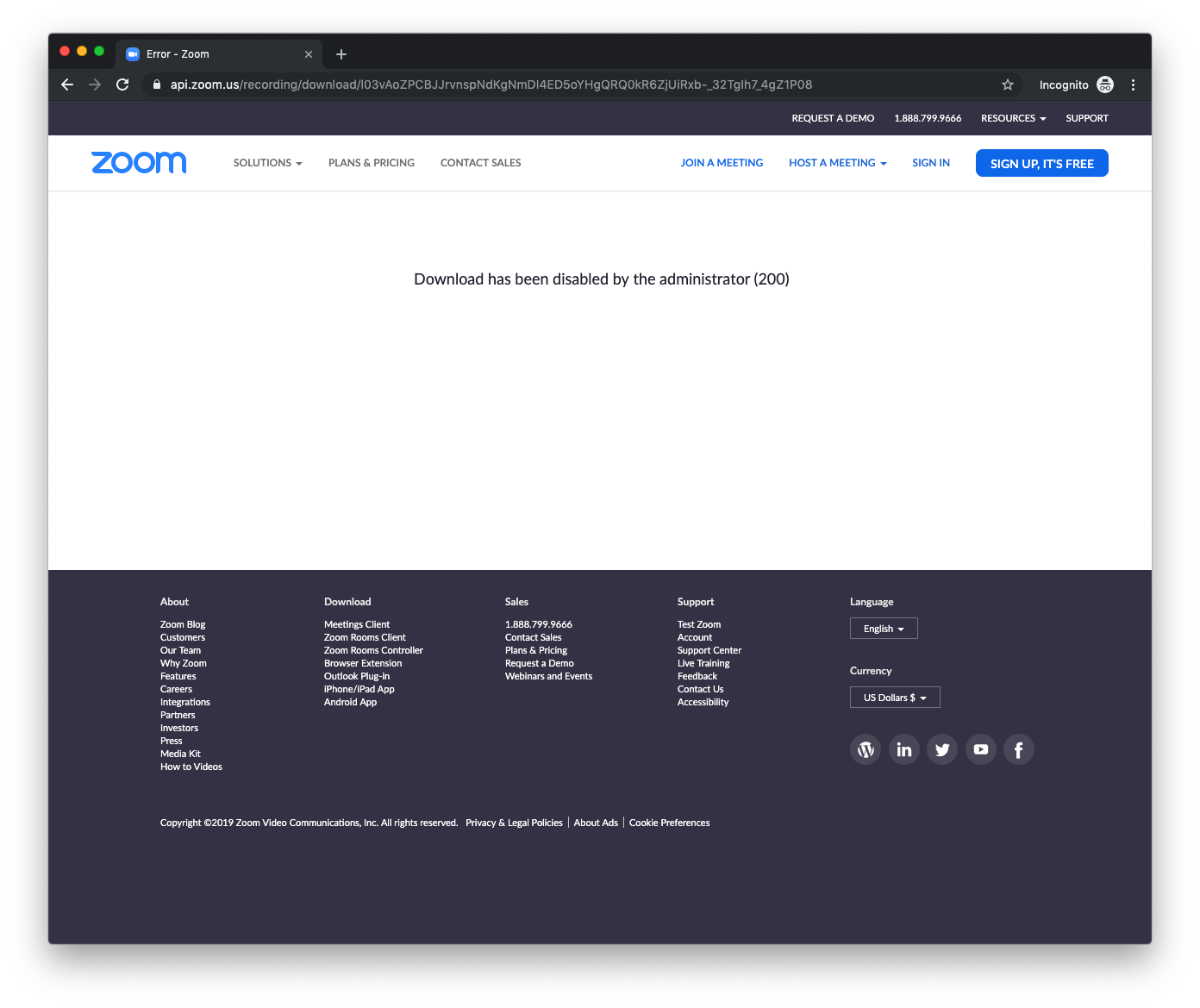This screenshot has height=1008, width=1200.
Task: Open the Media Kit footer link
Action: pos(180,754)
